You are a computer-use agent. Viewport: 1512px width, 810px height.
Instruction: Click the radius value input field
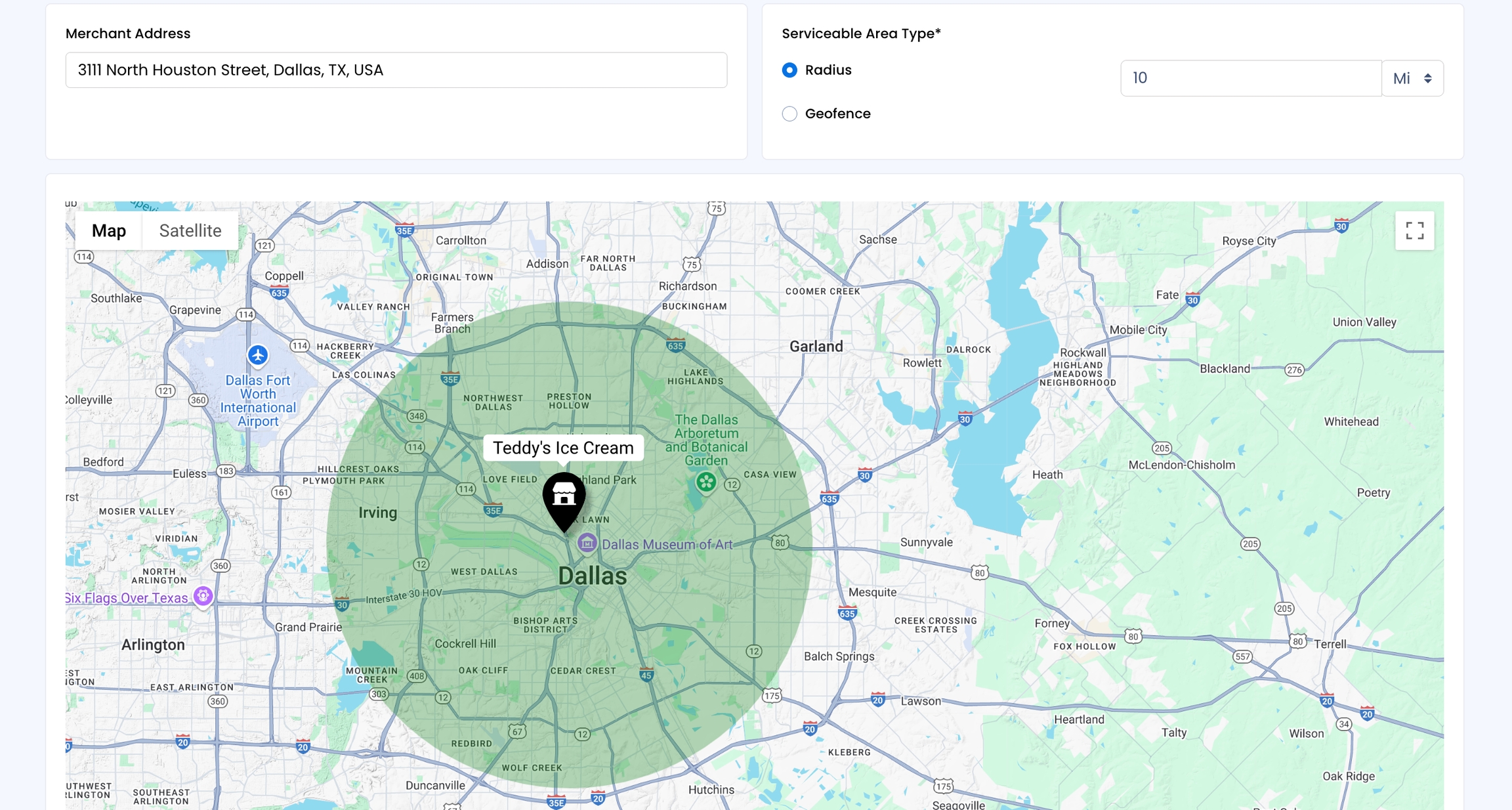1250,78
